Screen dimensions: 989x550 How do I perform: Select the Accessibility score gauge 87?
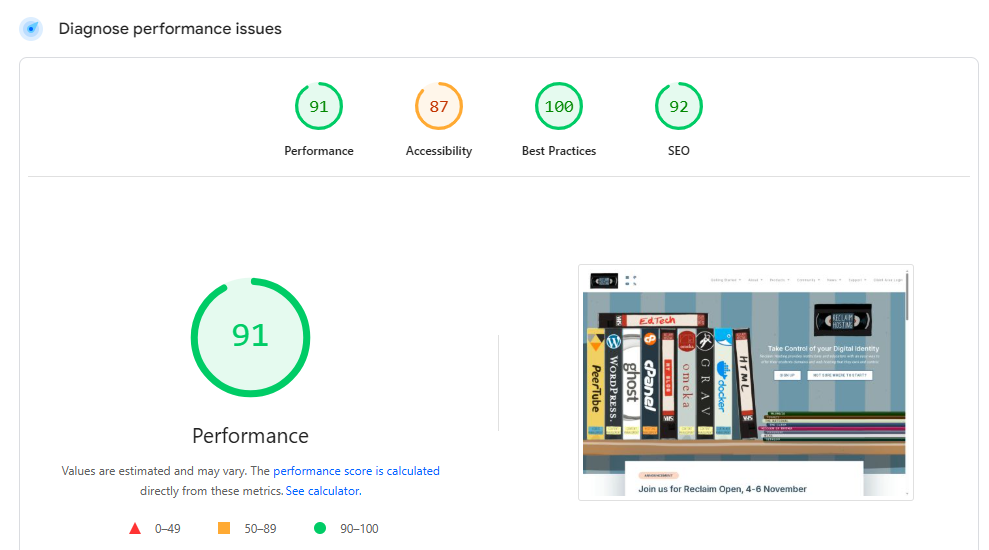click(x=439, y=106)
